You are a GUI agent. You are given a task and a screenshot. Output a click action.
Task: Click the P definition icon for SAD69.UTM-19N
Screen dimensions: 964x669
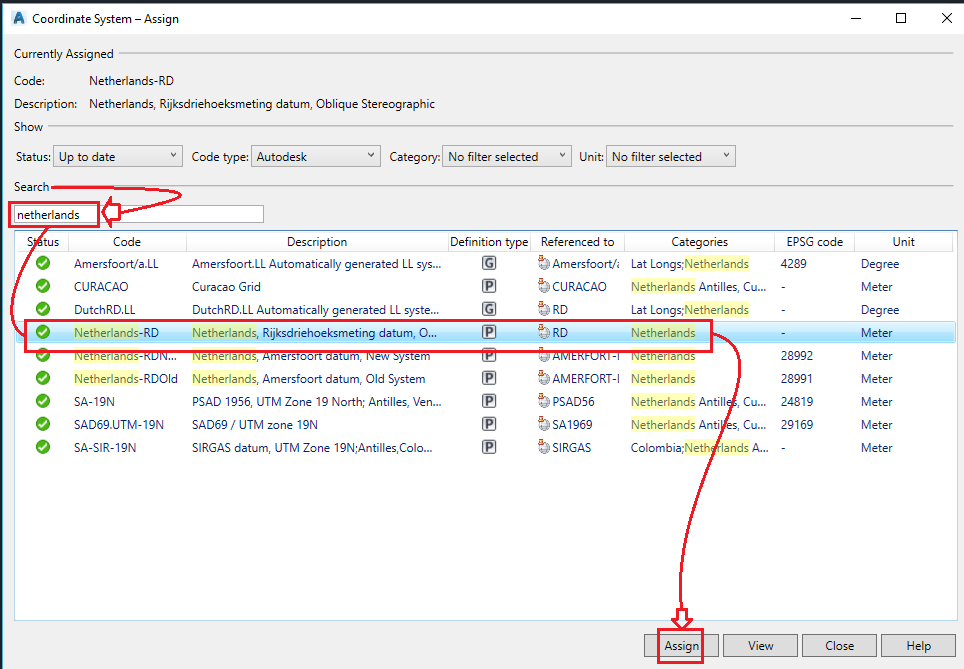(x=489, y=424)
